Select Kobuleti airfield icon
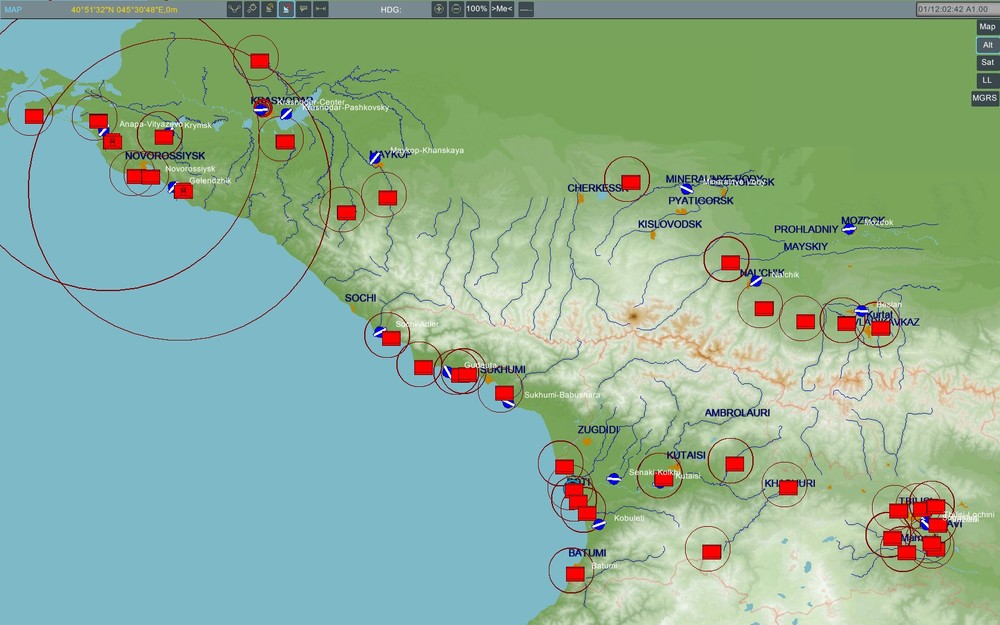 click(x=598, y=524)
